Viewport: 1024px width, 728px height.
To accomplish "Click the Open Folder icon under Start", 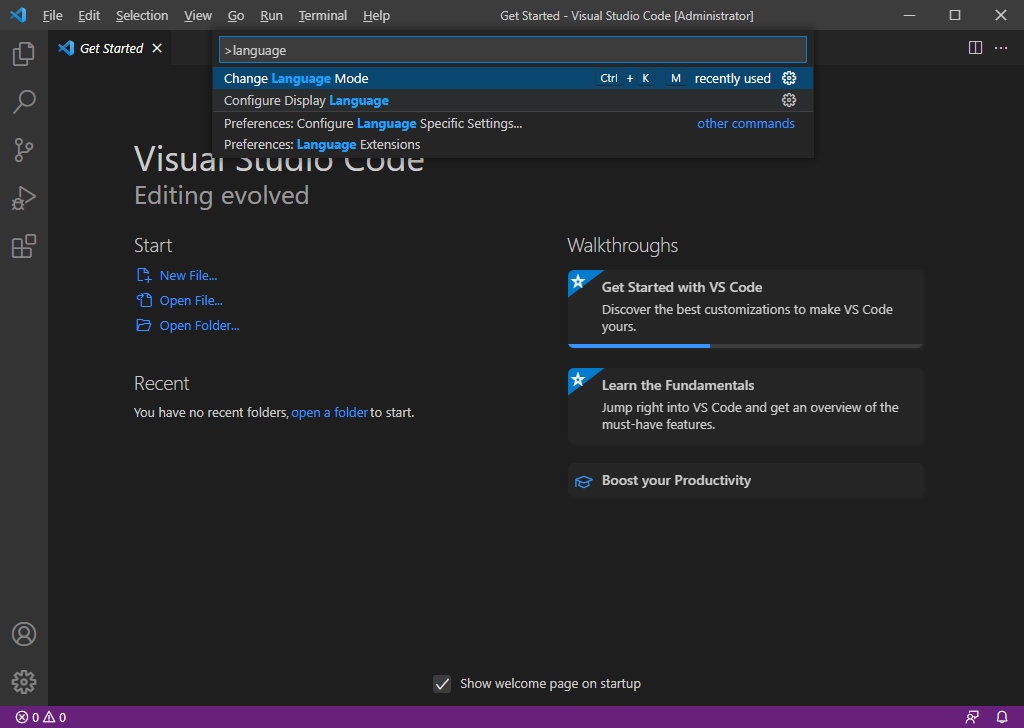I will (144, 325).
